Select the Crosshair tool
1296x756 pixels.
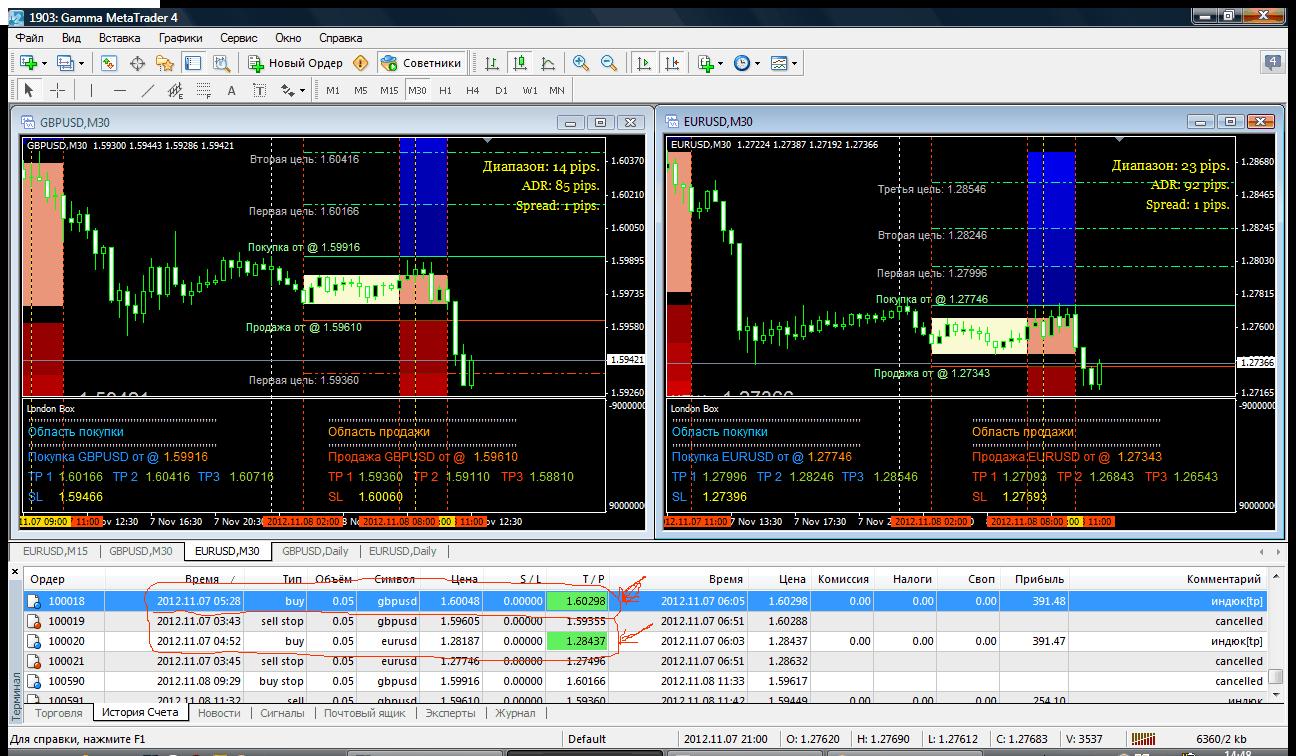tap(57, 90)
